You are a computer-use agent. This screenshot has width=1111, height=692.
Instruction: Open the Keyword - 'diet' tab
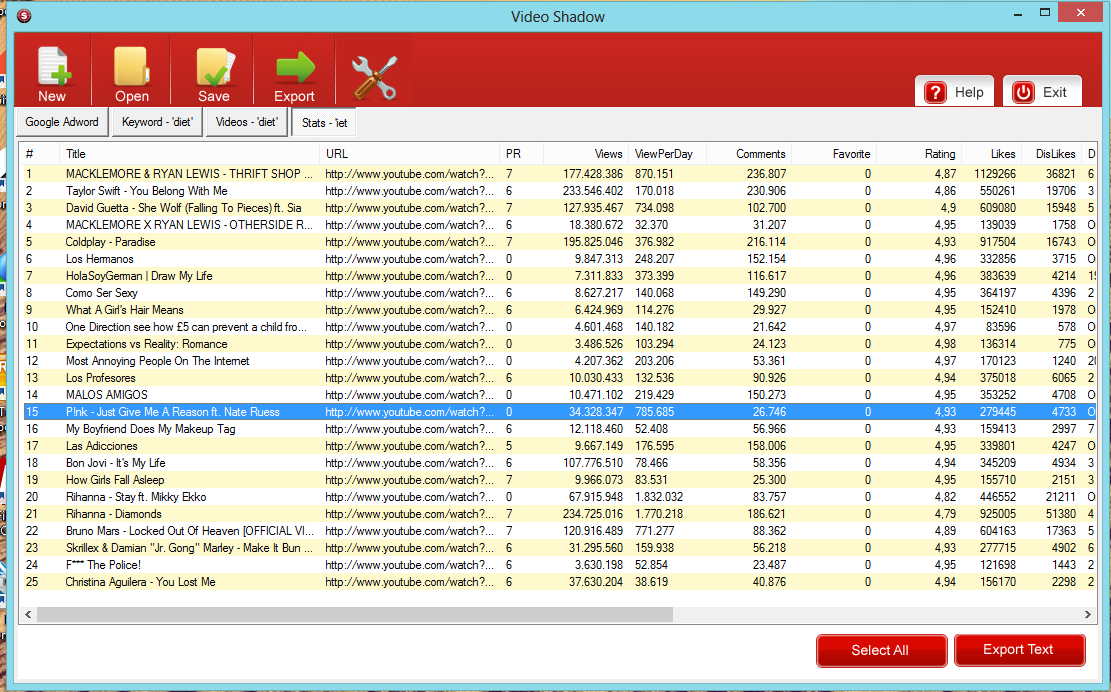coord(157,122)
